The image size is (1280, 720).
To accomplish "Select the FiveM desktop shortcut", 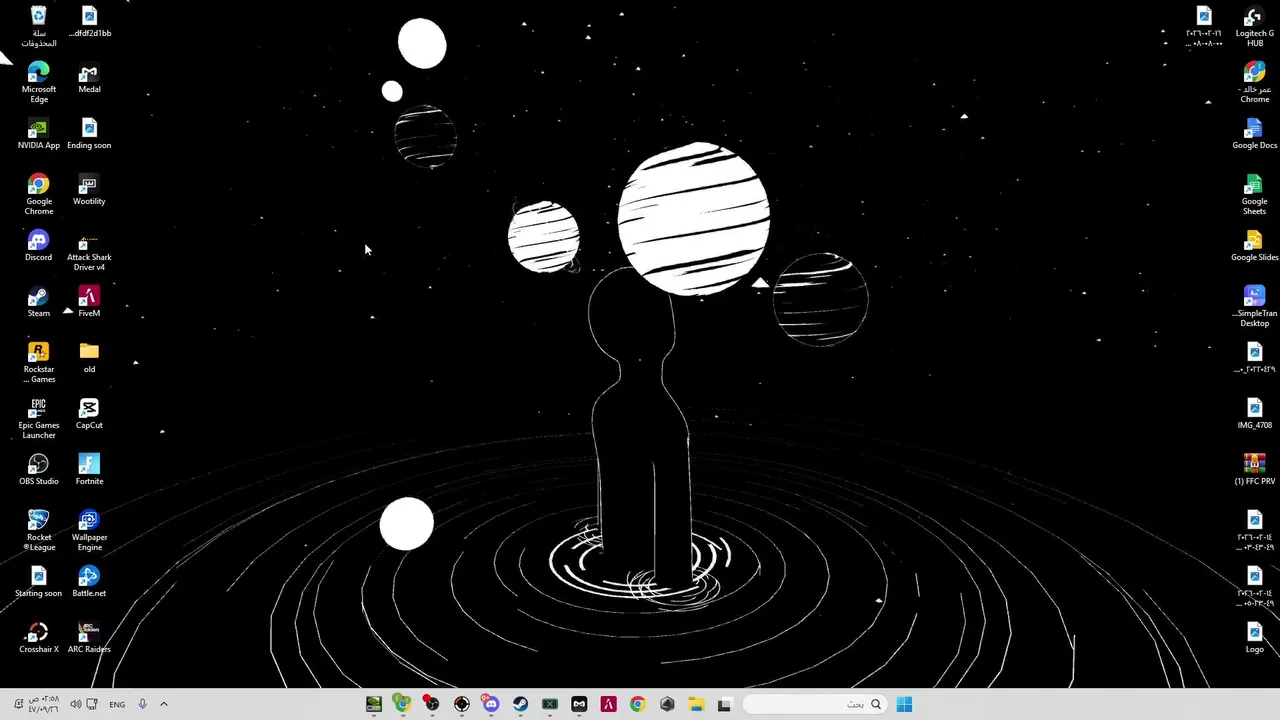I will (x=89, y=303).
